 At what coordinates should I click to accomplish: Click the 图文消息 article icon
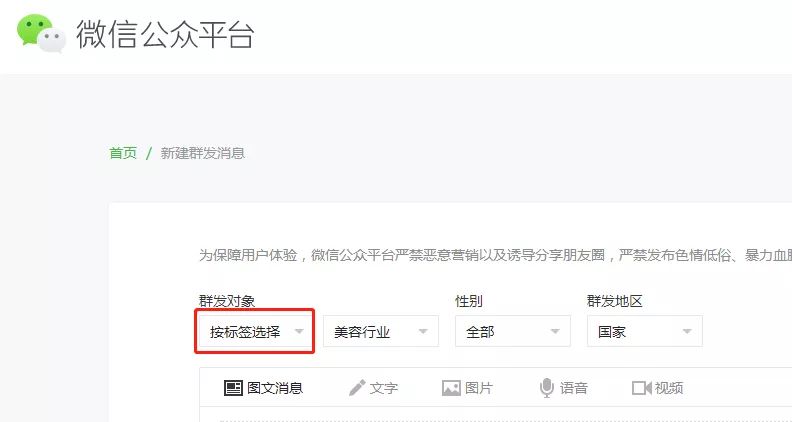(233, 388)
